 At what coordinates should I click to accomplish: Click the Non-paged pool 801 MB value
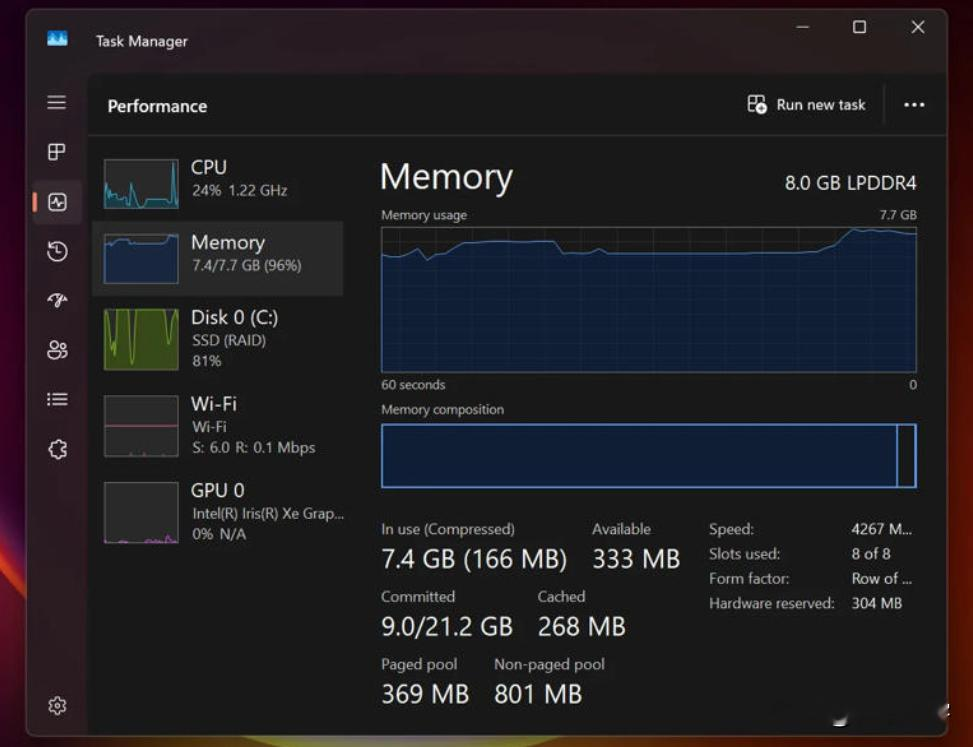pos(538,694)
